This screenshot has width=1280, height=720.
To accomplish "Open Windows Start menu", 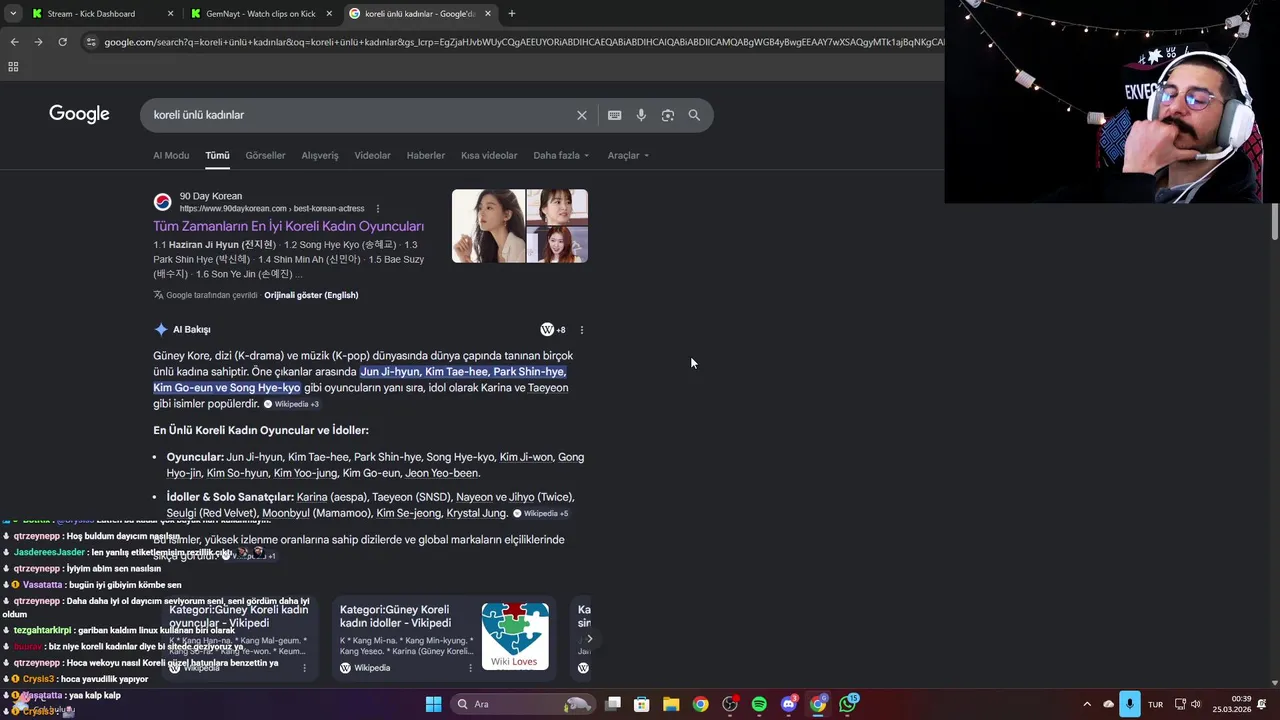I will click(433, 704).
